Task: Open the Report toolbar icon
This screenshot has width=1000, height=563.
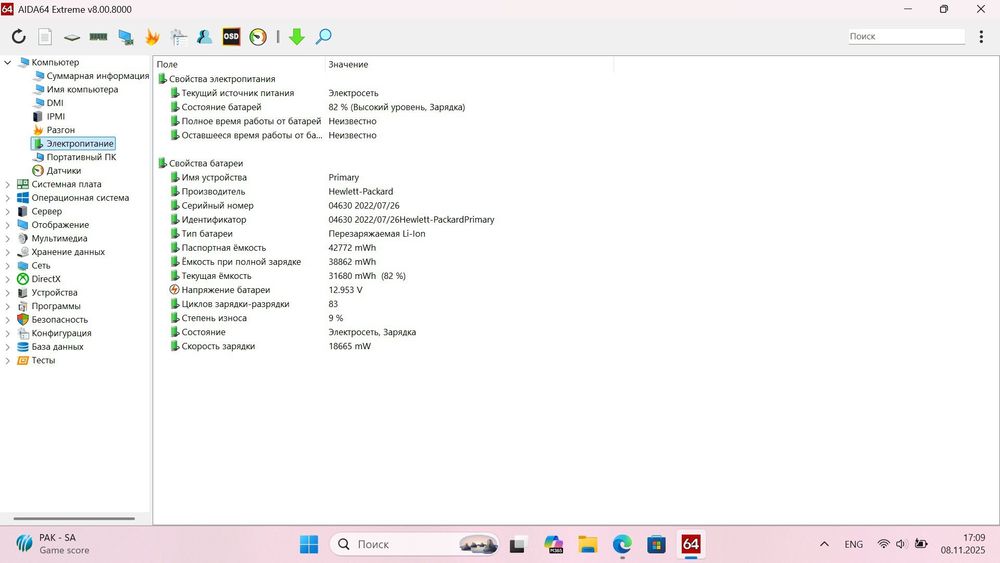Action: tap(45, 37)
